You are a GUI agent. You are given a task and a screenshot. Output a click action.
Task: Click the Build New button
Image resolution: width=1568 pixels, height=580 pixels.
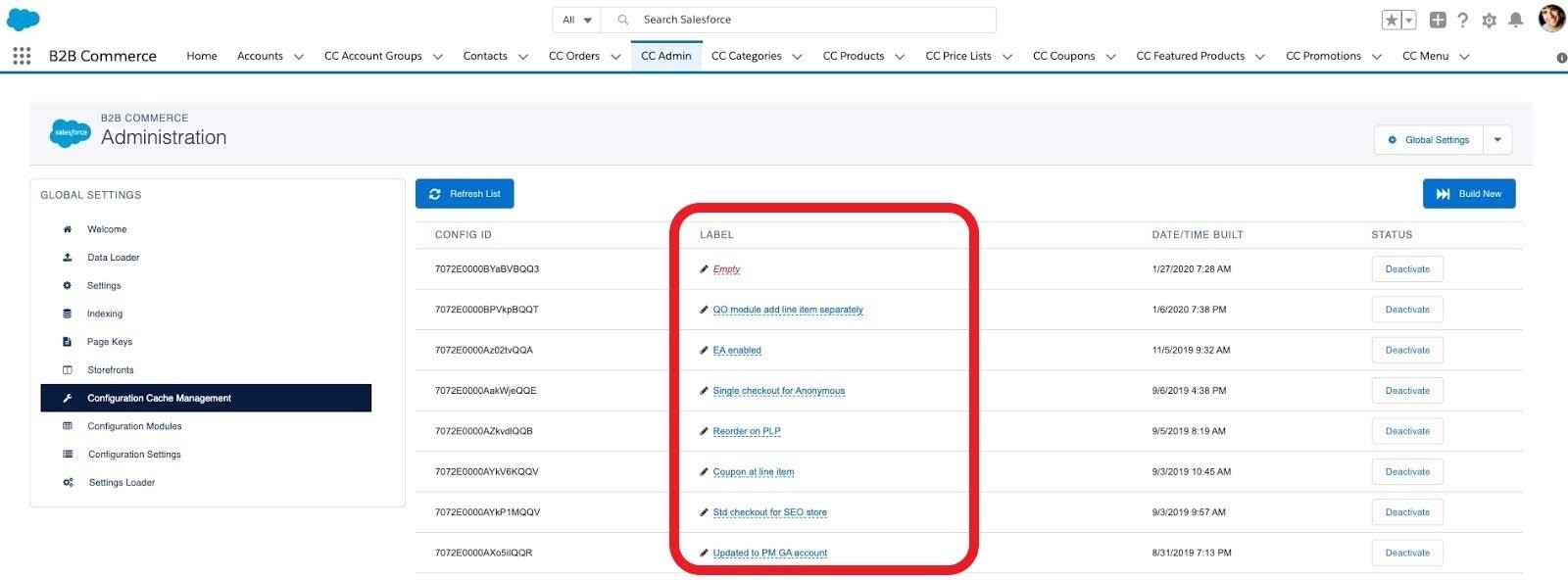1469,194
